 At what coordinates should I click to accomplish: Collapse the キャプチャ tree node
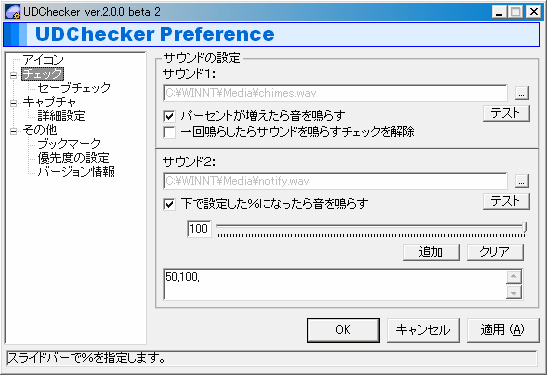pos(13,103)
